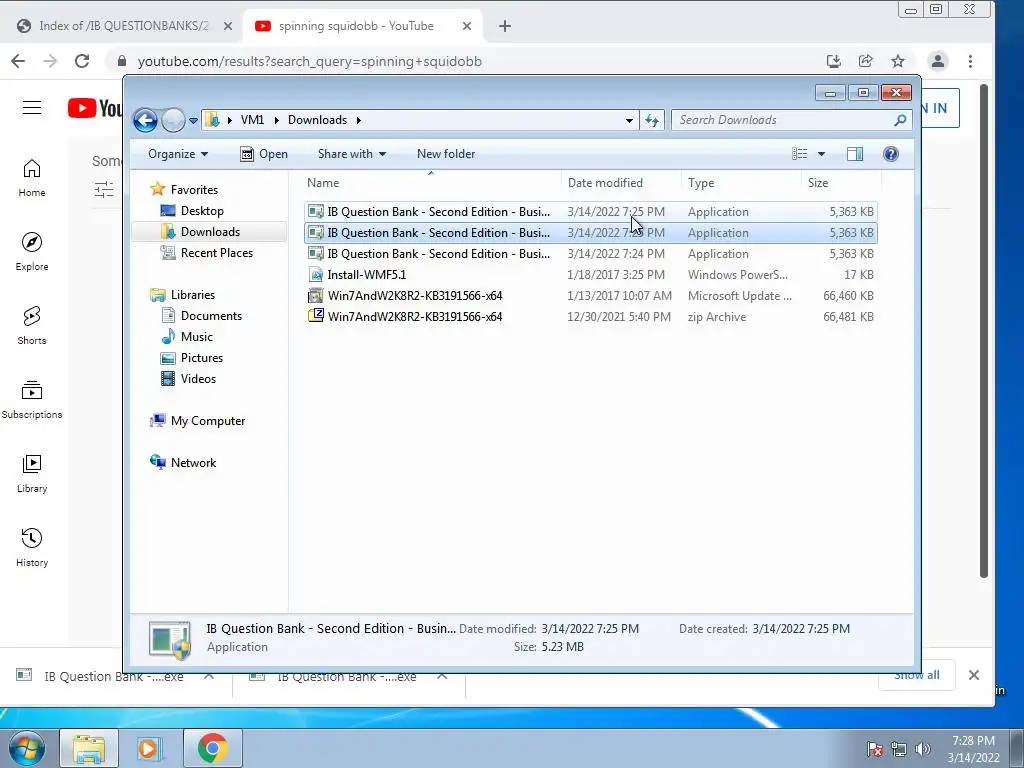The height and width of the screenshot is (768, 1024).
Task: Open Windows Start menu
Action: click(x=27, y=748)
